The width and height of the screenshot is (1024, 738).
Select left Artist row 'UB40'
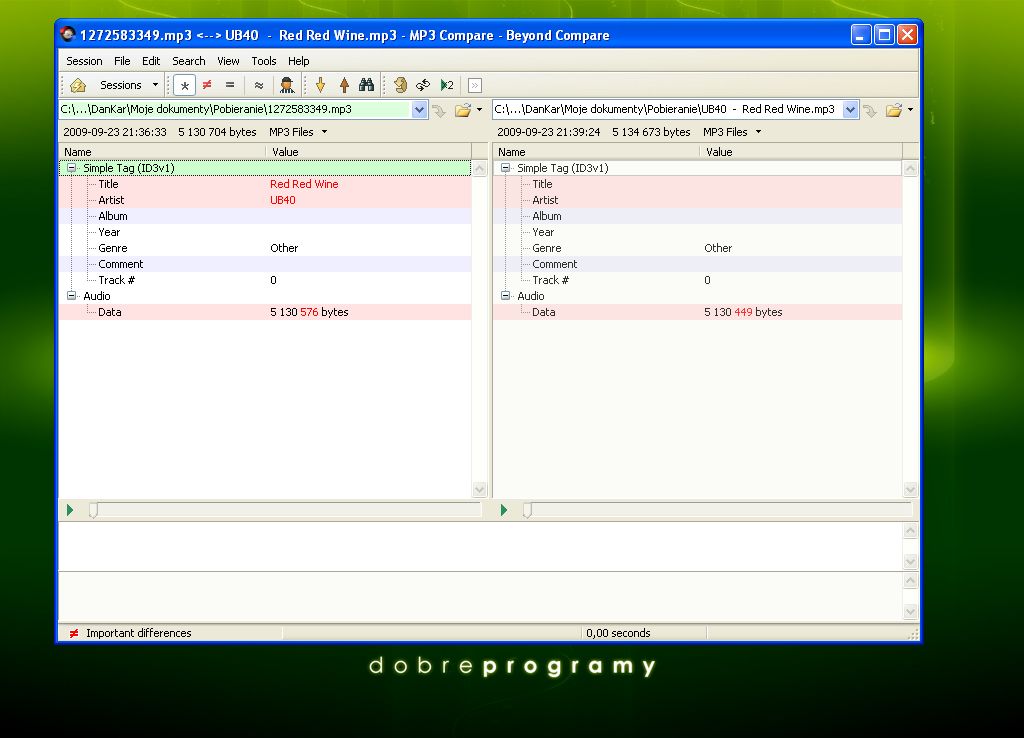click(x=265, y=200)
